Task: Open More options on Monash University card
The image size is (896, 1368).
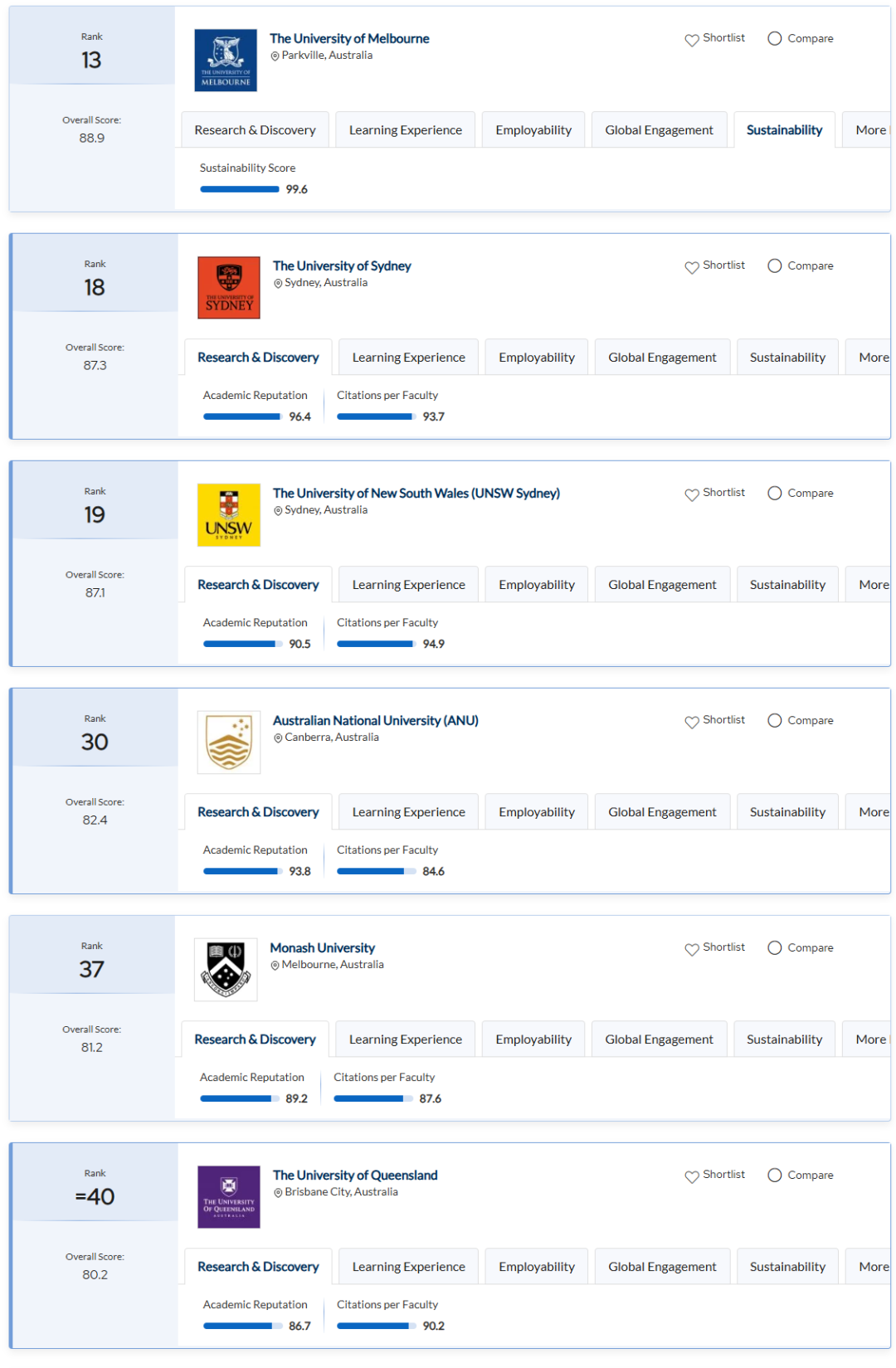Action: [x=868, y=1039]
